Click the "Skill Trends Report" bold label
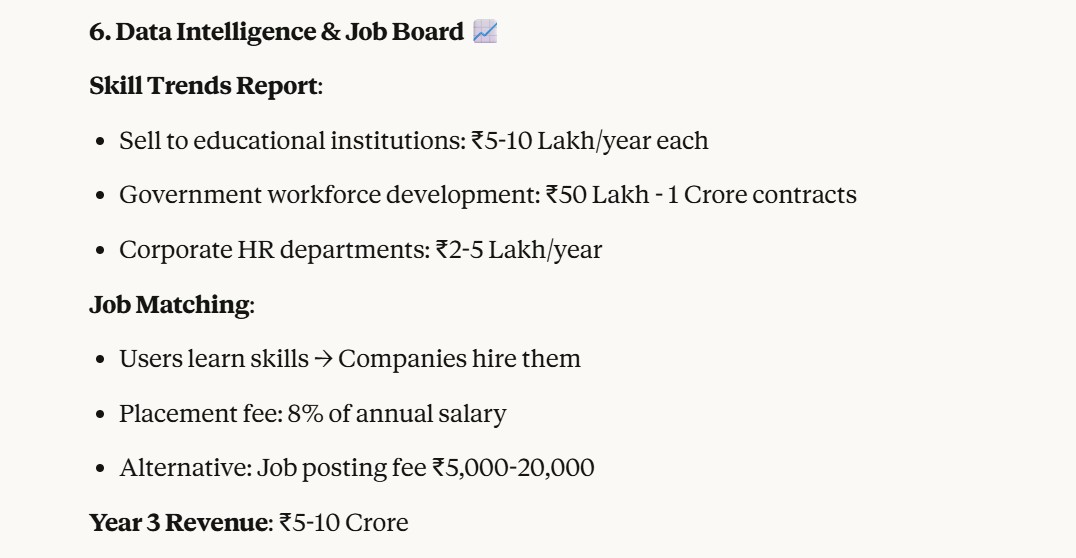 tap(203, 86)
